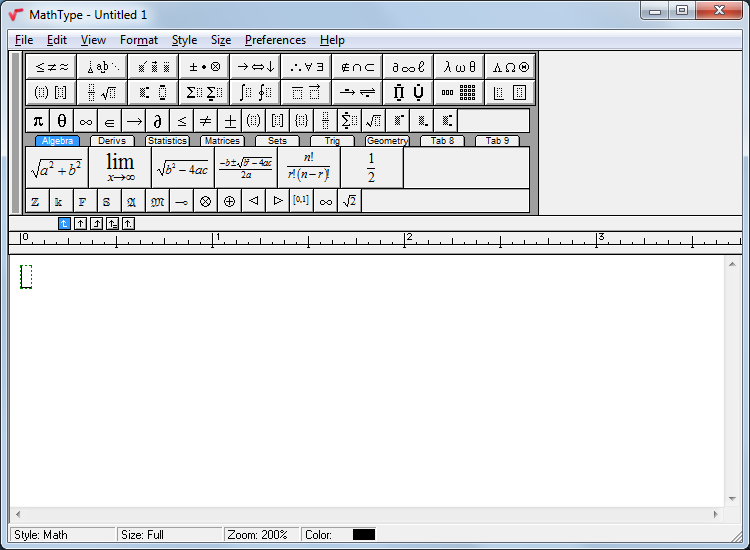The image size is (750, 550).
Task: Insert the pi symbol from the small bar
Action: click(37, 121)
